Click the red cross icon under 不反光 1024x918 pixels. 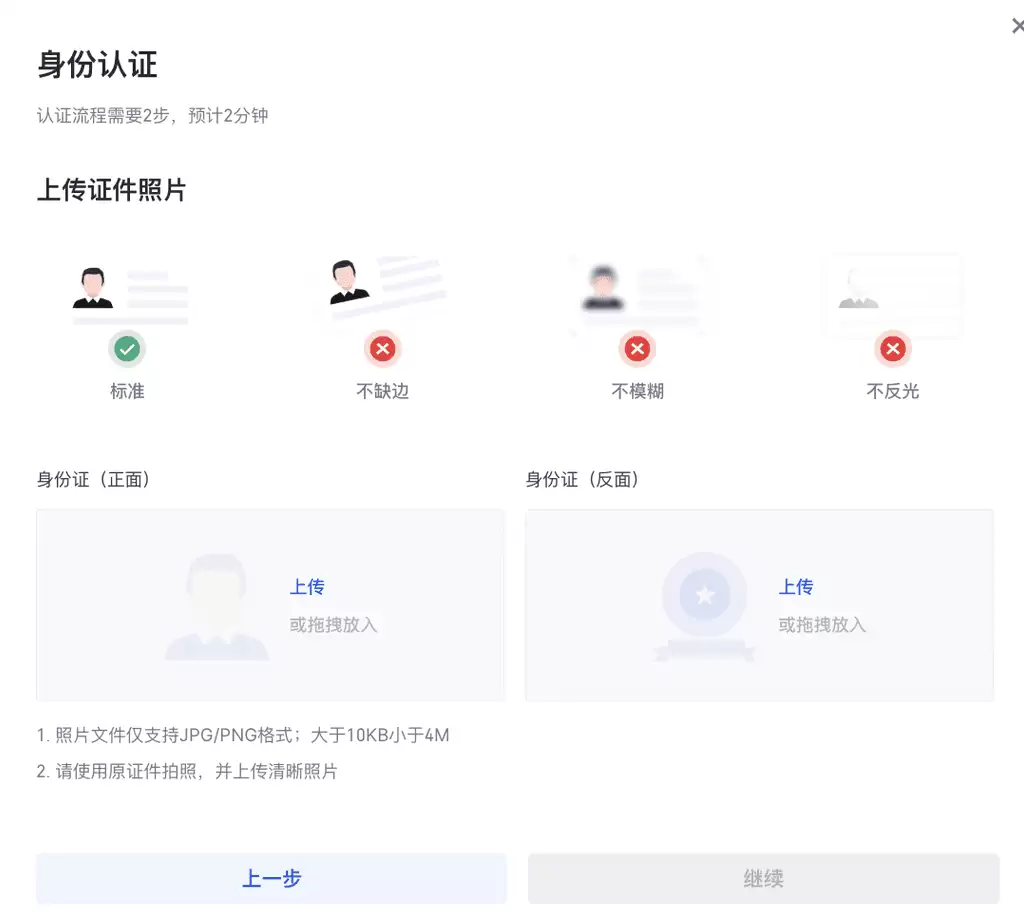click(x=892, y=349)
